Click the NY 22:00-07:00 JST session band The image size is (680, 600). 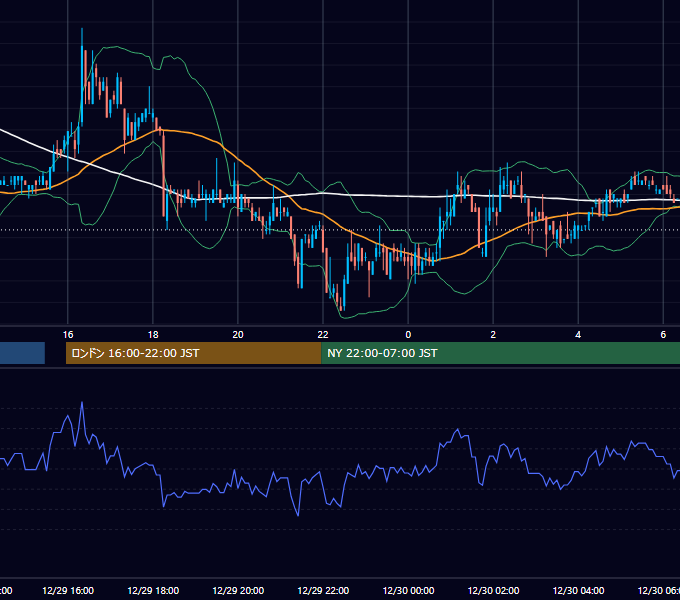(x=500, y=353)
